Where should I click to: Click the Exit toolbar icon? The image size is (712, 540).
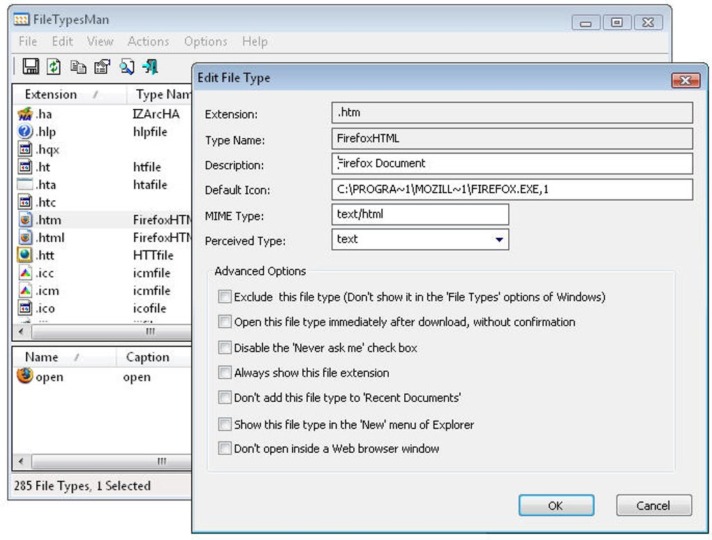click(150, 67)
